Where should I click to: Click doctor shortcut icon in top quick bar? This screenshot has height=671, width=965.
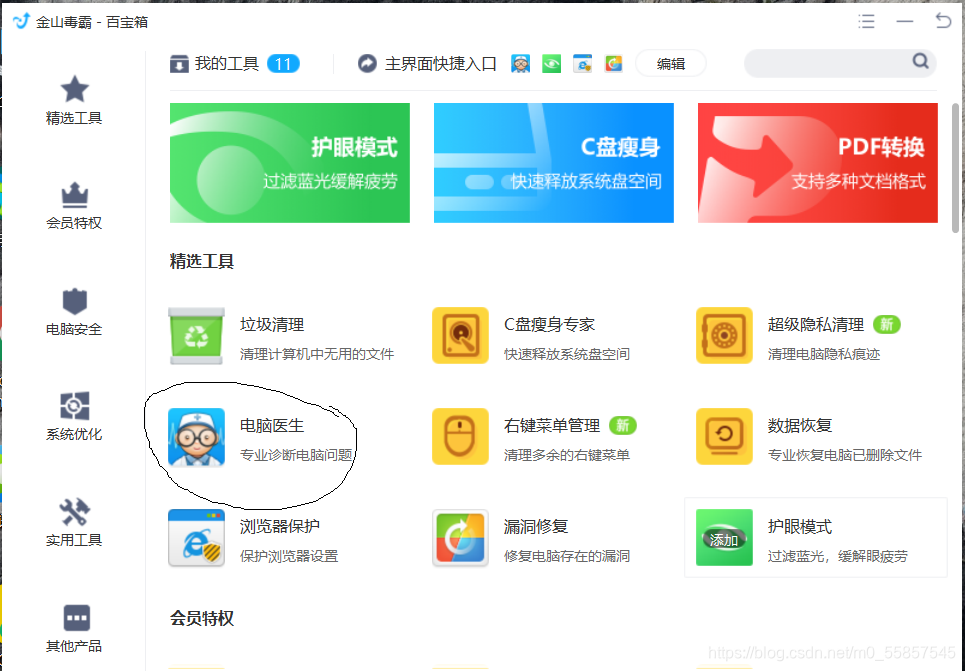(521, 63)
